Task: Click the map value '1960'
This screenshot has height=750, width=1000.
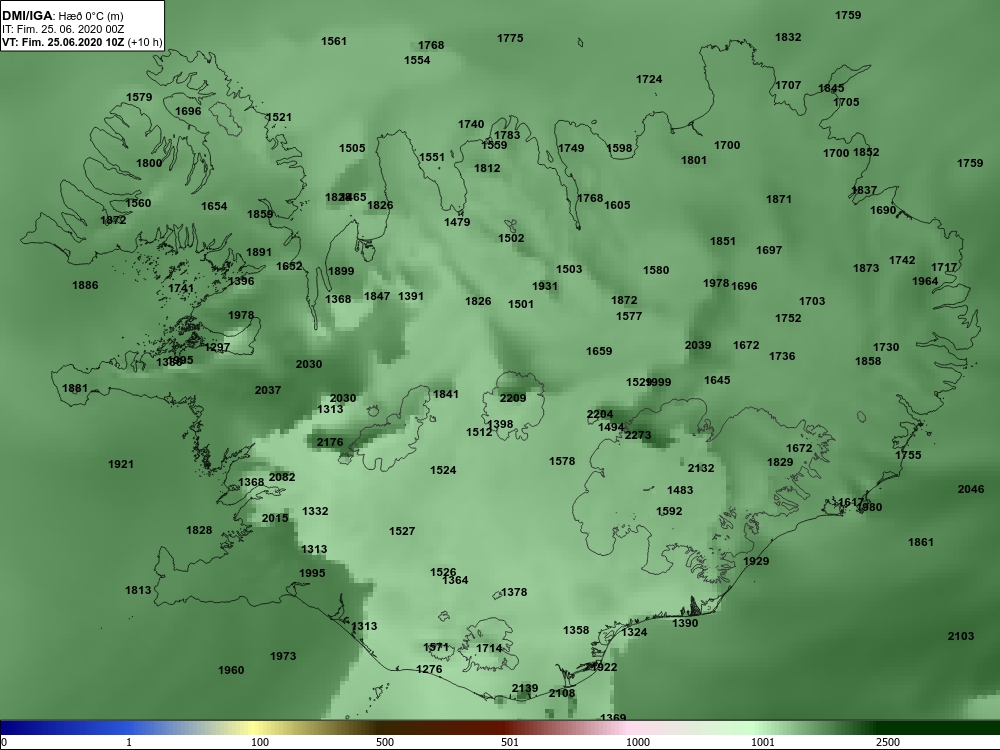Action: pos(231,670)
